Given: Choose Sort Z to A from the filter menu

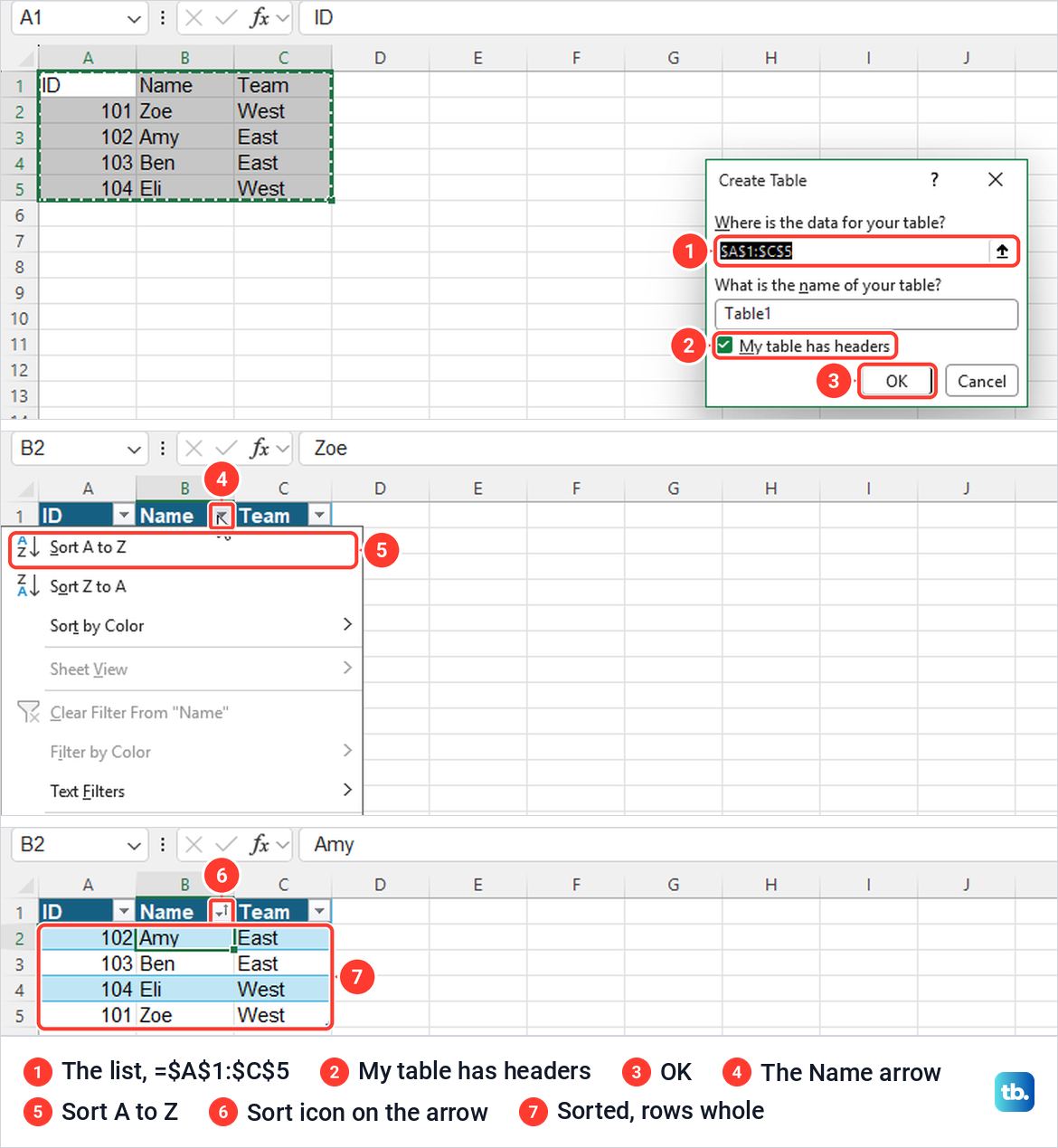Looking at the screenshot, I should click(x=183, y=586).
